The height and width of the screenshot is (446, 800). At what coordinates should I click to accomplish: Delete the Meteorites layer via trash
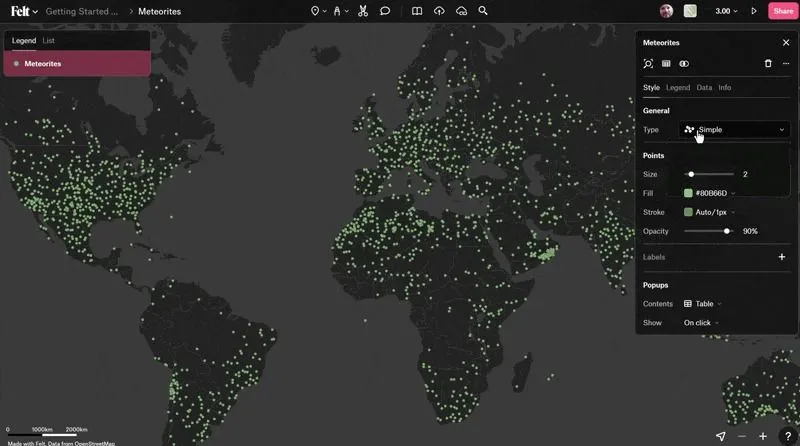coord(768,64)
